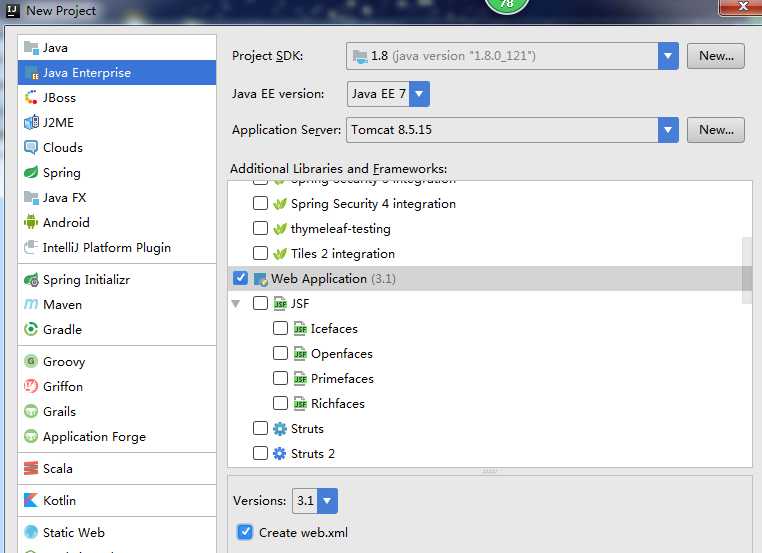Viewport: 762px width, 553px height.
Task: Select the Maven project type label
Action: tap(62, 305)
